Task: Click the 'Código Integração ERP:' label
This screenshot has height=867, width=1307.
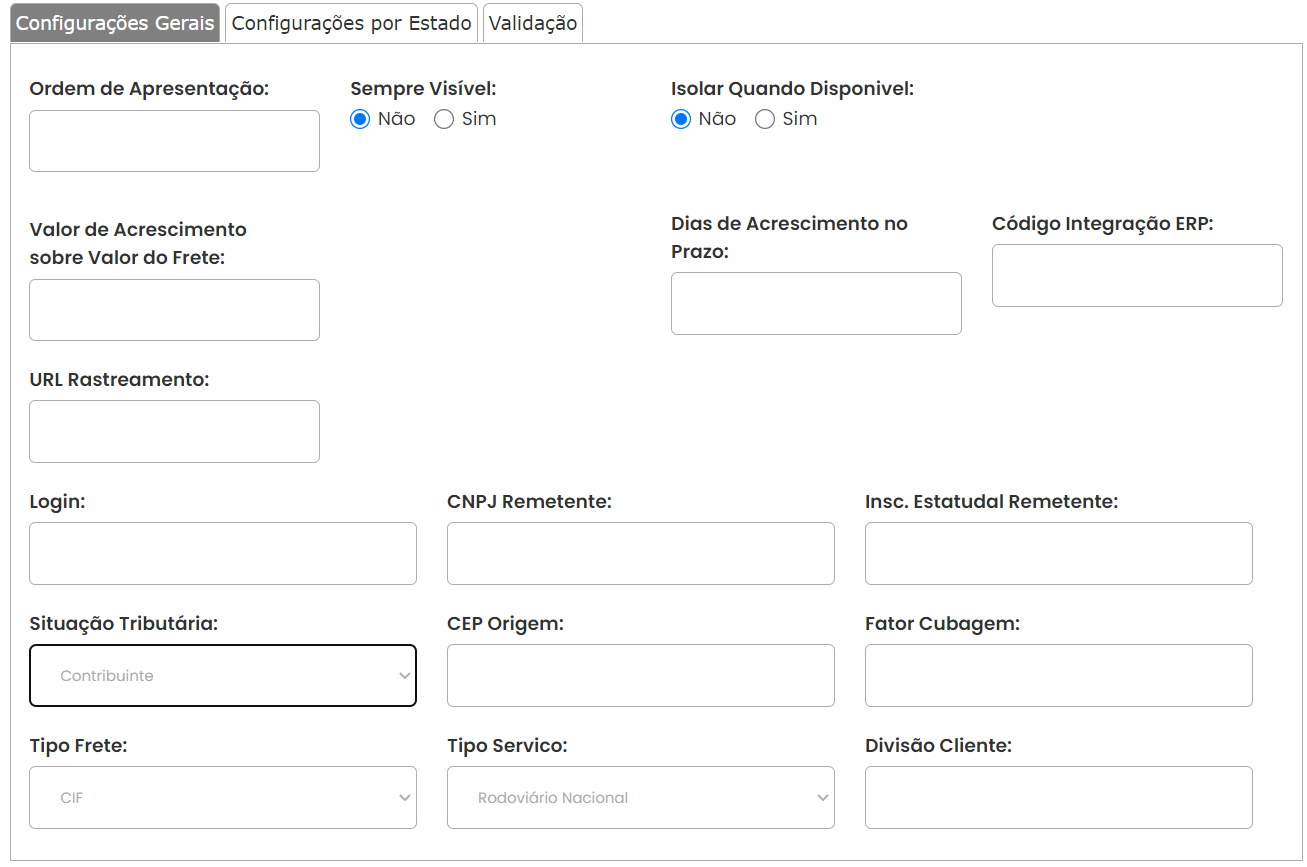Action: pos(1103,223)
